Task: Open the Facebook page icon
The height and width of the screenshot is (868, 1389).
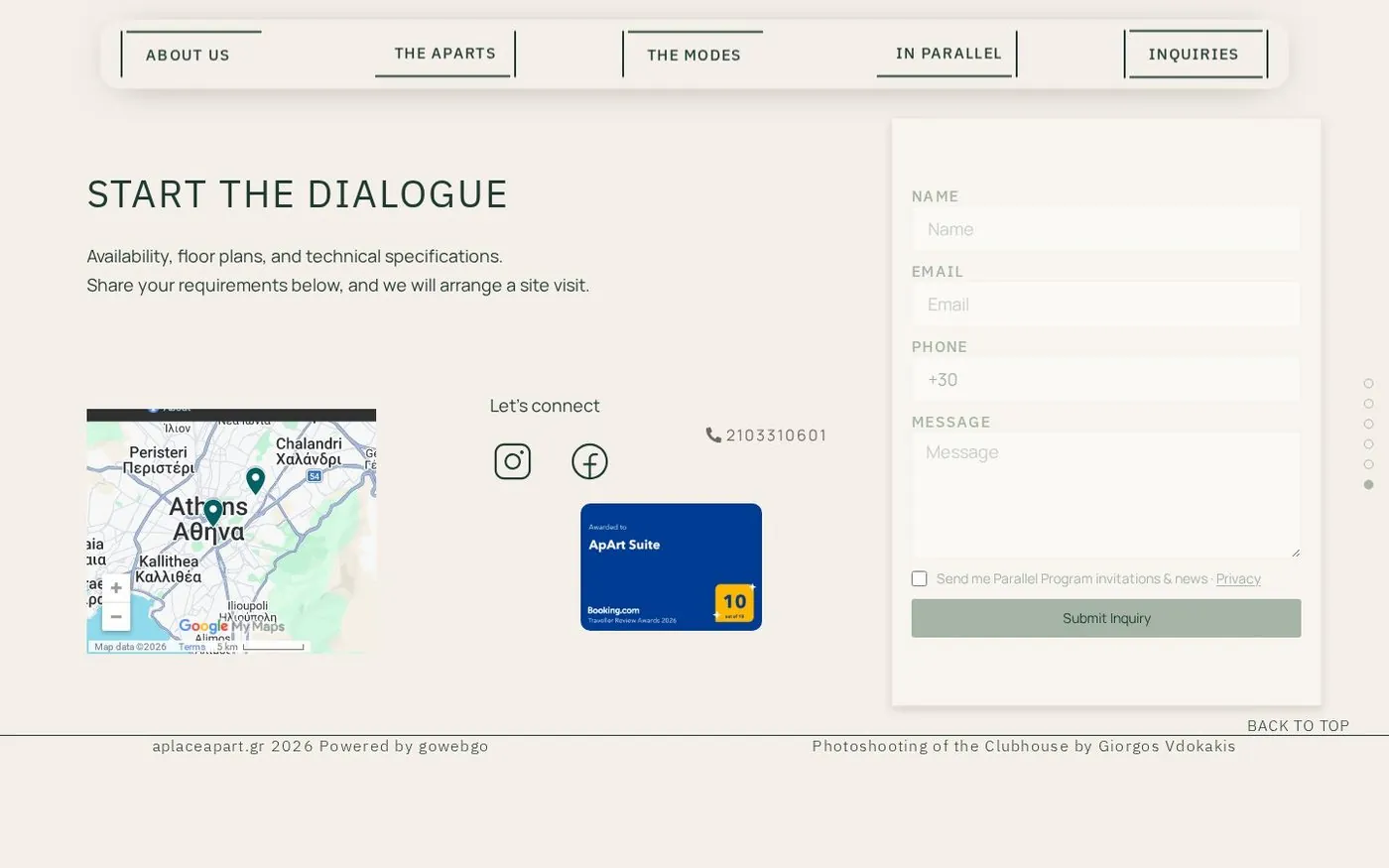Action: pyautogui.click(x=589, y=461)
